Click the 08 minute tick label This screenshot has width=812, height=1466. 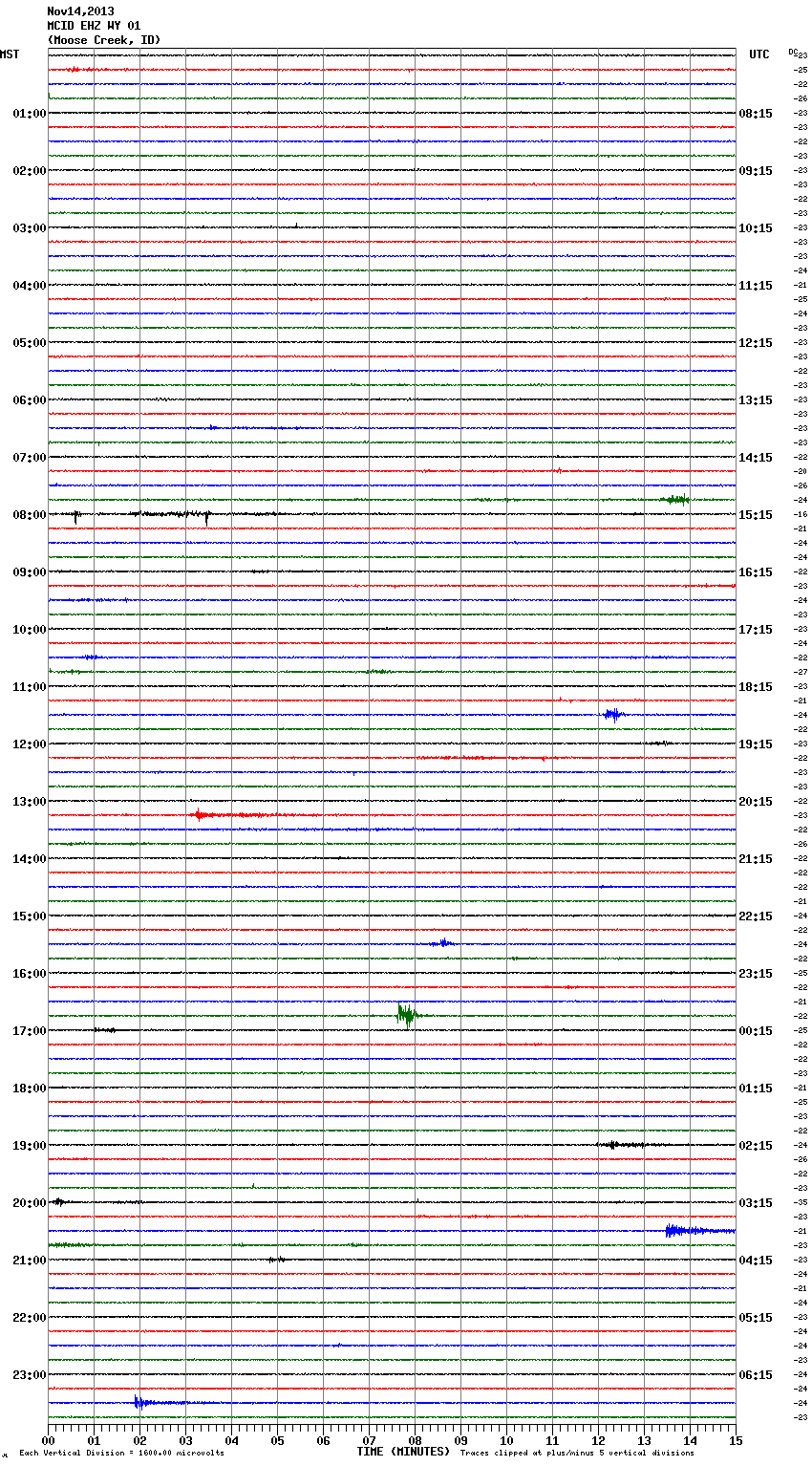[415, 1441]
